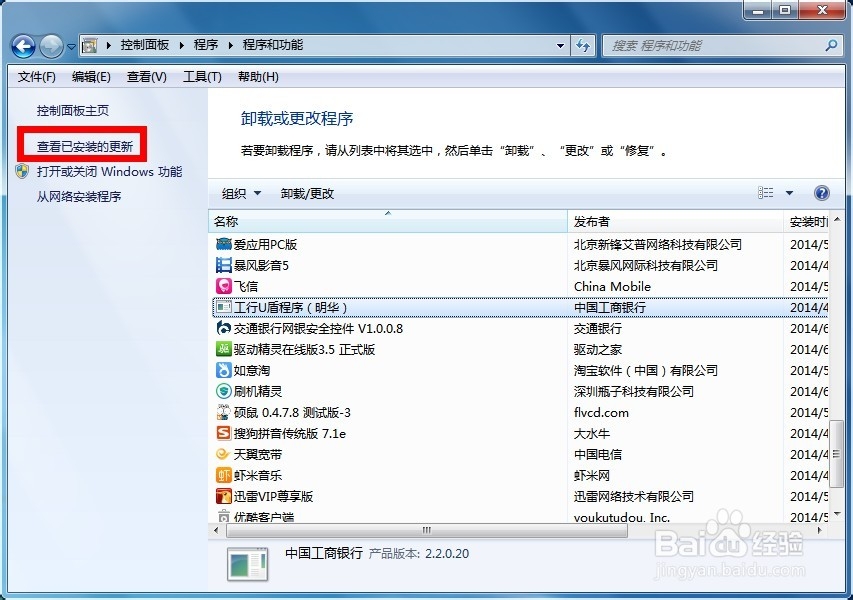Sort by the 安装时间 column header
853x600 pixels.
[806, 221]
